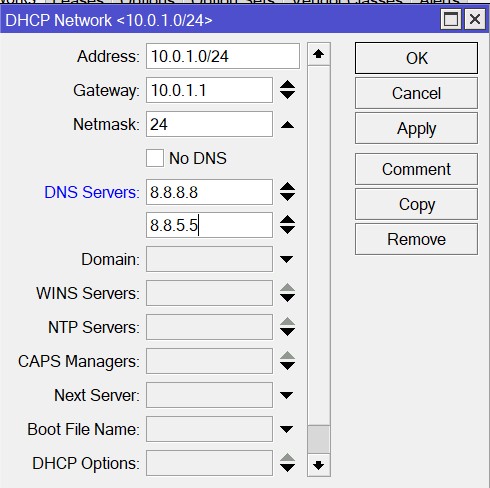The image size is (490, 488).
Task: Click the scroll down arrow in scrollbar
Action: (x=319, y=465)
